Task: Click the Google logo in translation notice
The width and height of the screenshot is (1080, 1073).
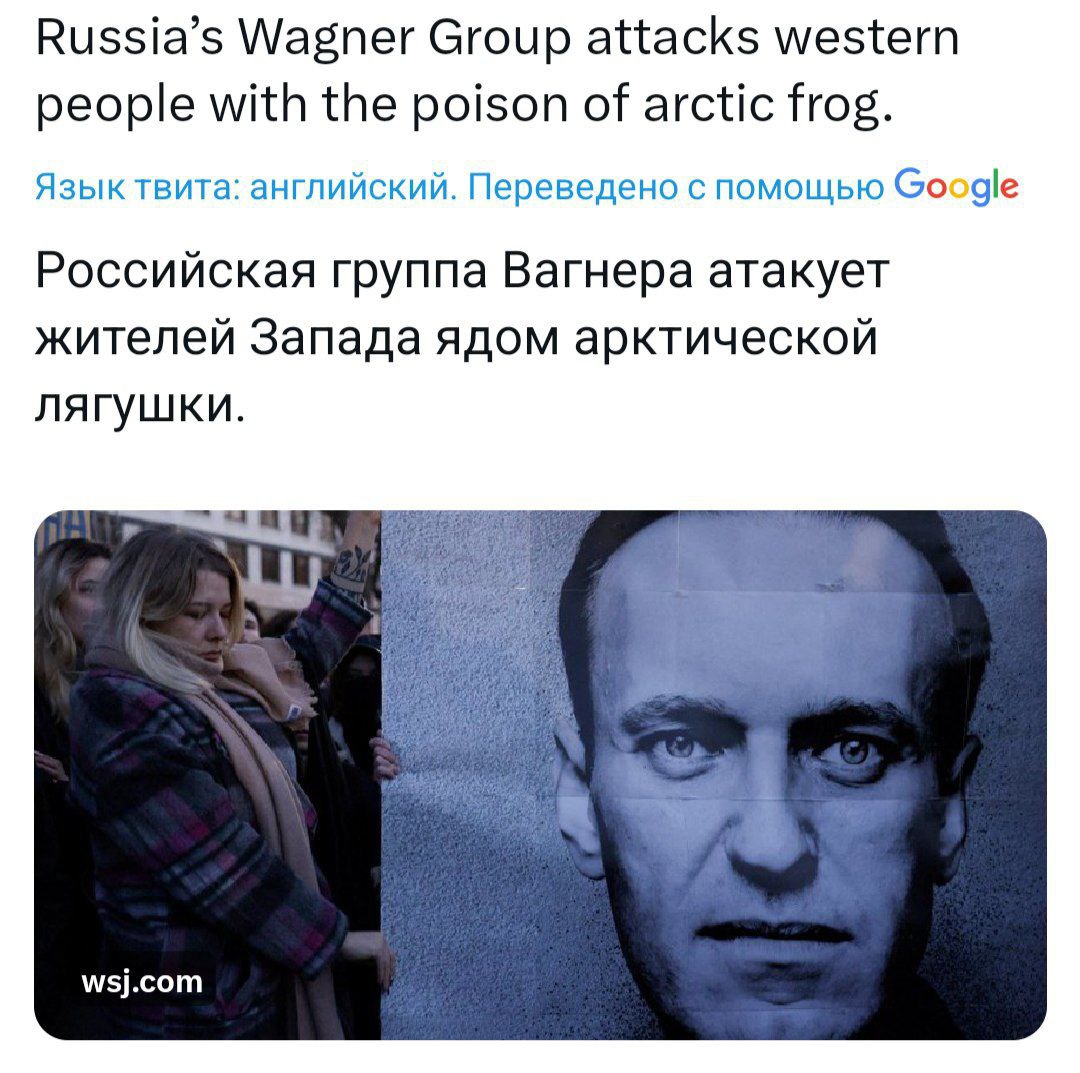Action: (x=956, y=187)
